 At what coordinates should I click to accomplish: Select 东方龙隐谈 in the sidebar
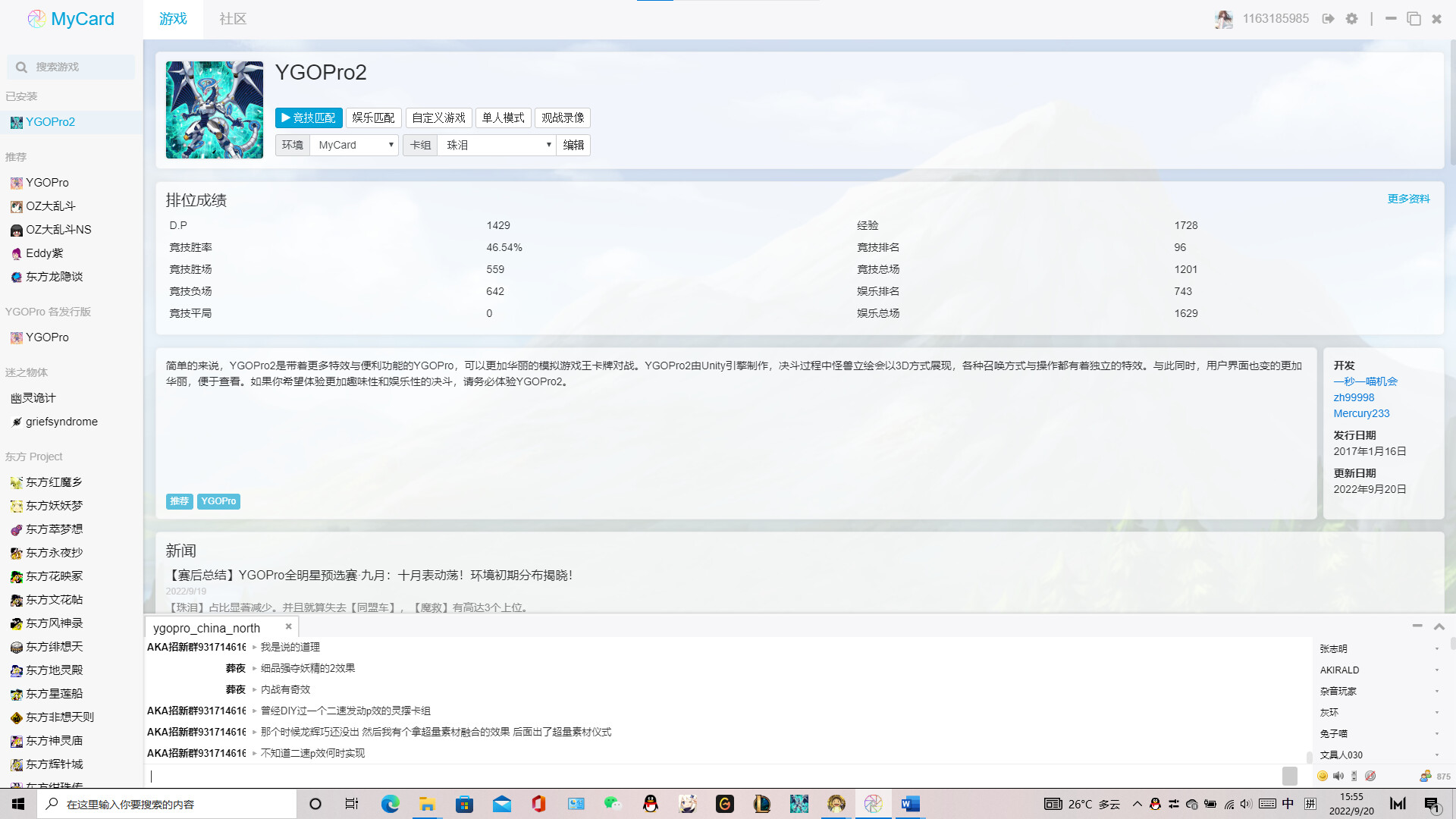coord(71,277)
